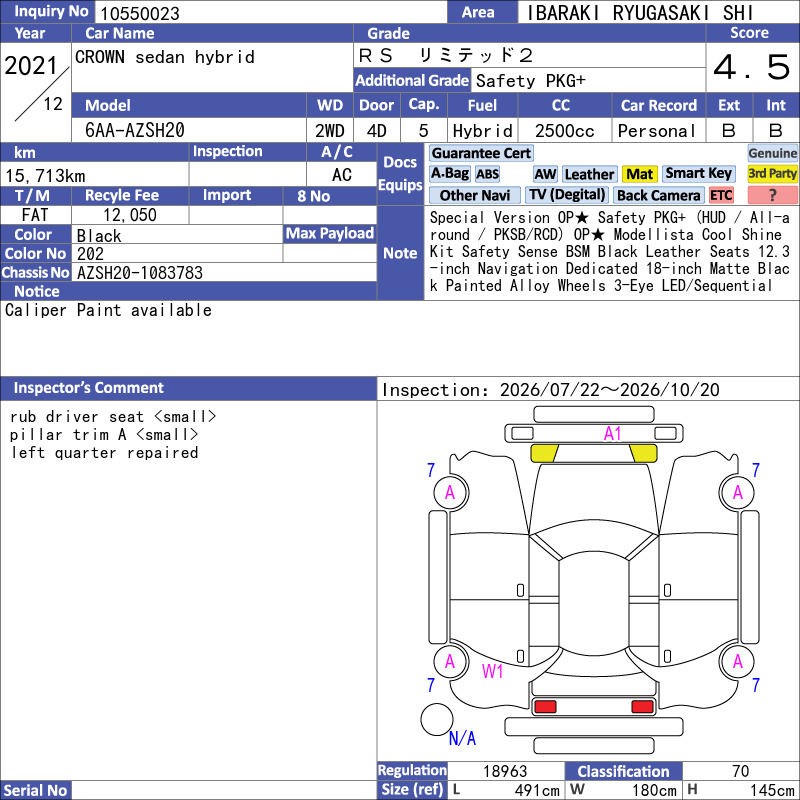The image size is (800, 800).
Task: Click the Guarantee Cert badge
Action: pos(481,153)
